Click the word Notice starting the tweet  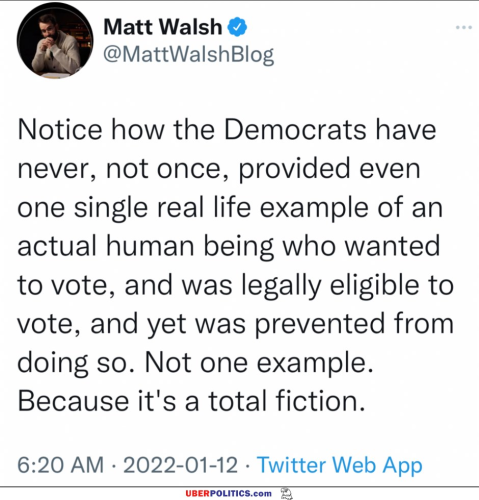(60, 129)
